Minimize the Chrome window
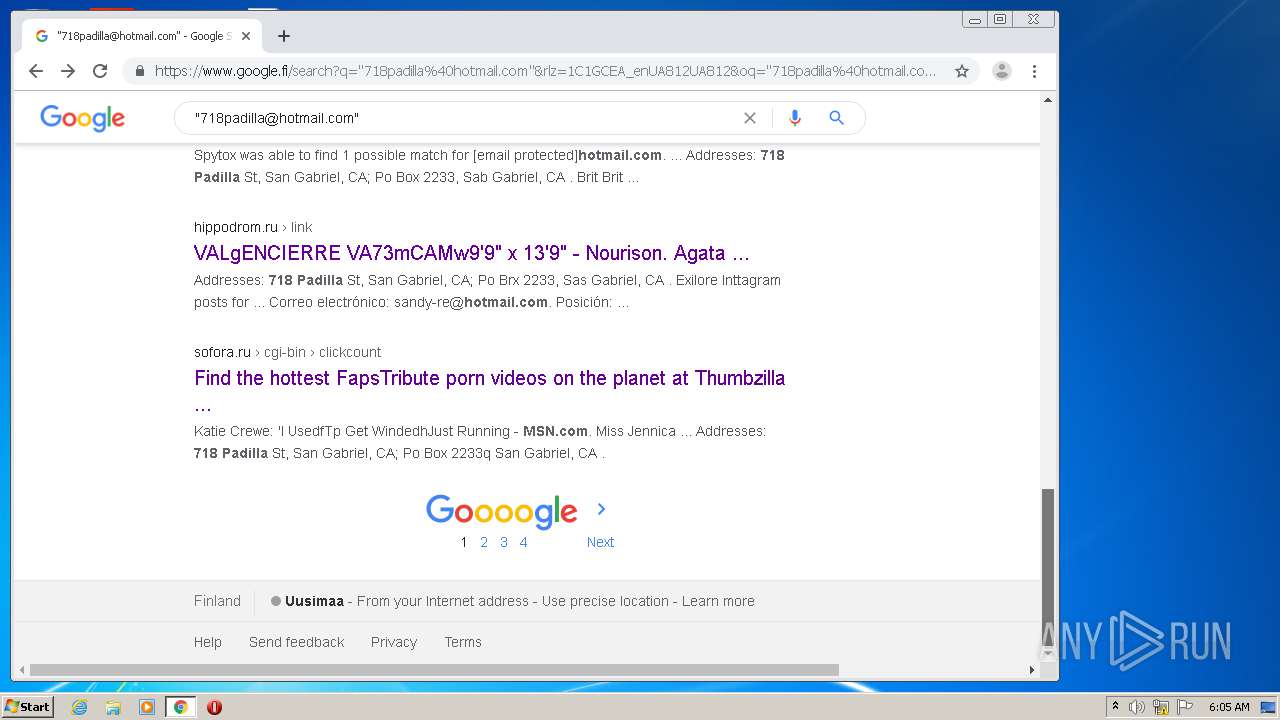This screenshot has height=720, width=1280. click(975, 19)
